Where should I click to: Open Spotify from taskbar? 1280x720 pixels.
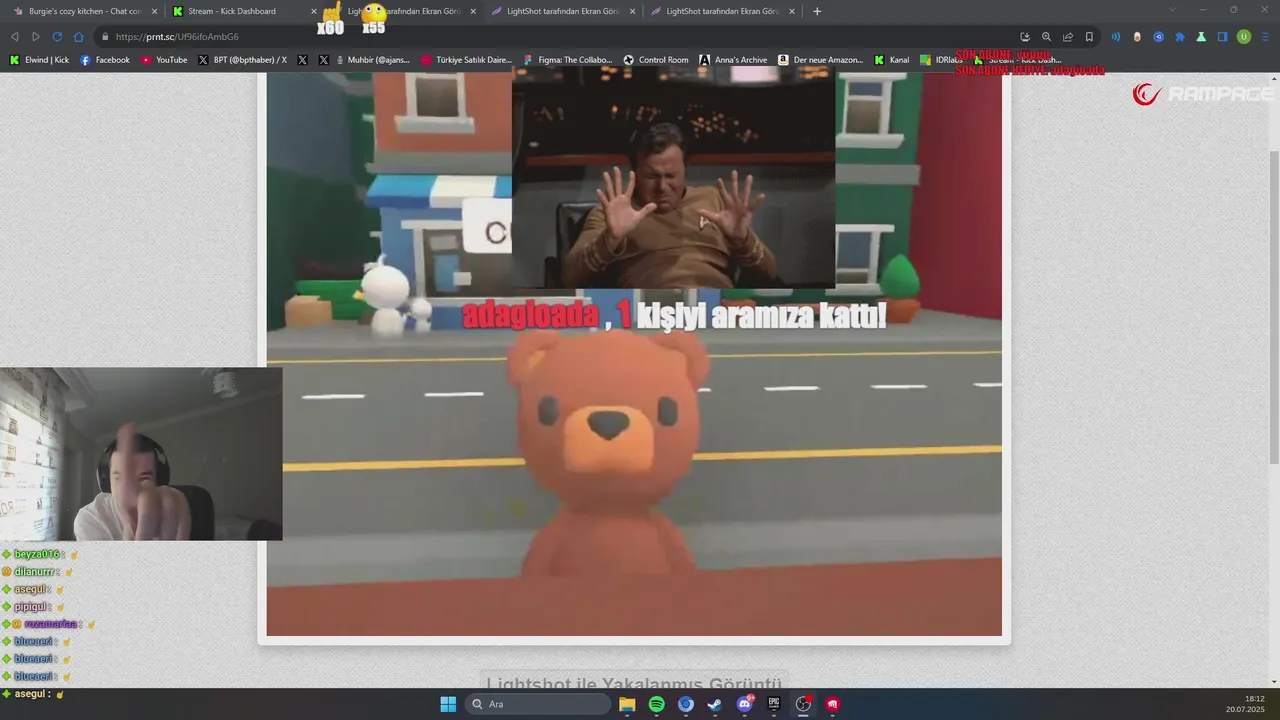click(656, 704)
